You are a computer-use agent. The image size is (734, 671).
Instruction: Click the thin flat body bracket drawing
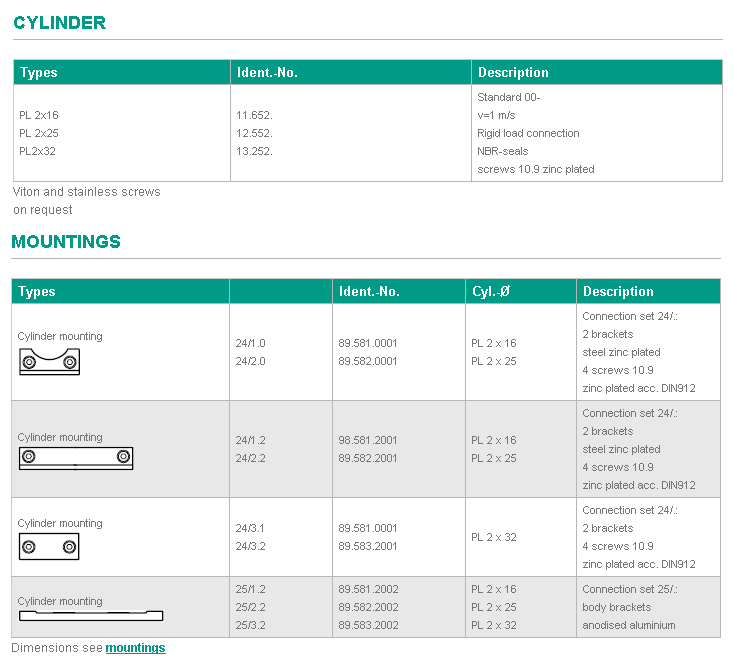point(91,615)
